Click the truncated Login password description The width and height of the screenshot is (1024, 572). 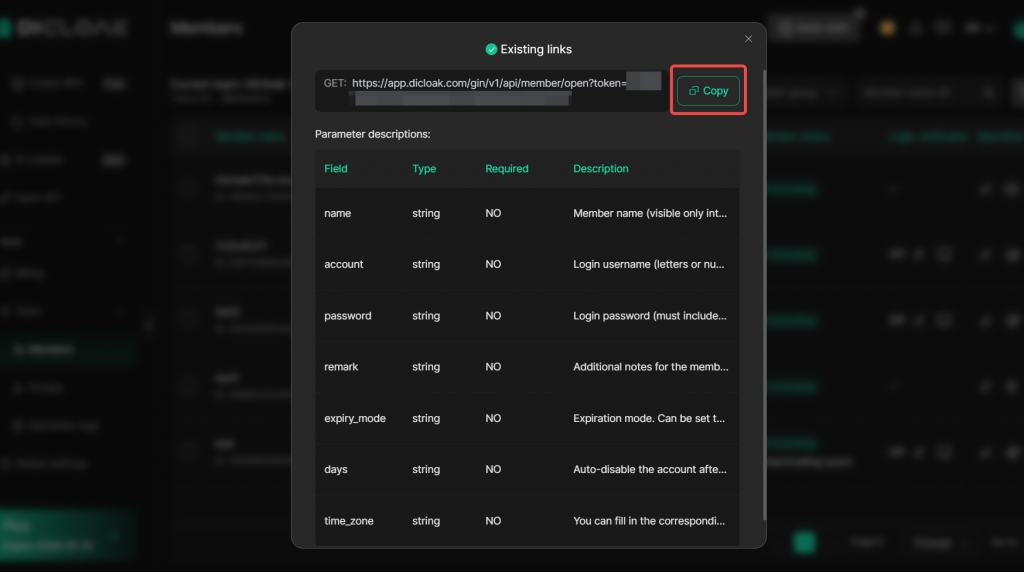tap(650, 316)
